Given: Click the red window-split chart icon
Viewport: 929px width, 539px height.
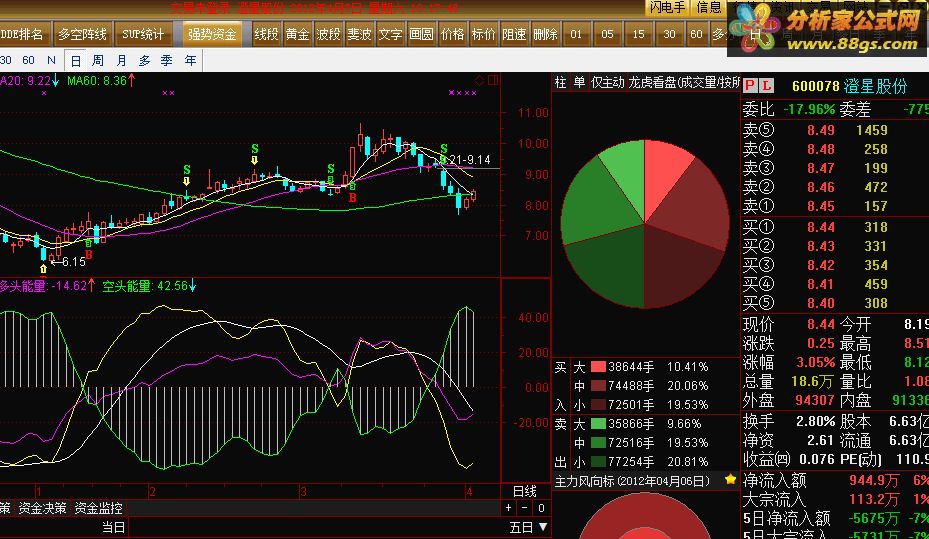Looking at the screenshot, I should [492, 80].
